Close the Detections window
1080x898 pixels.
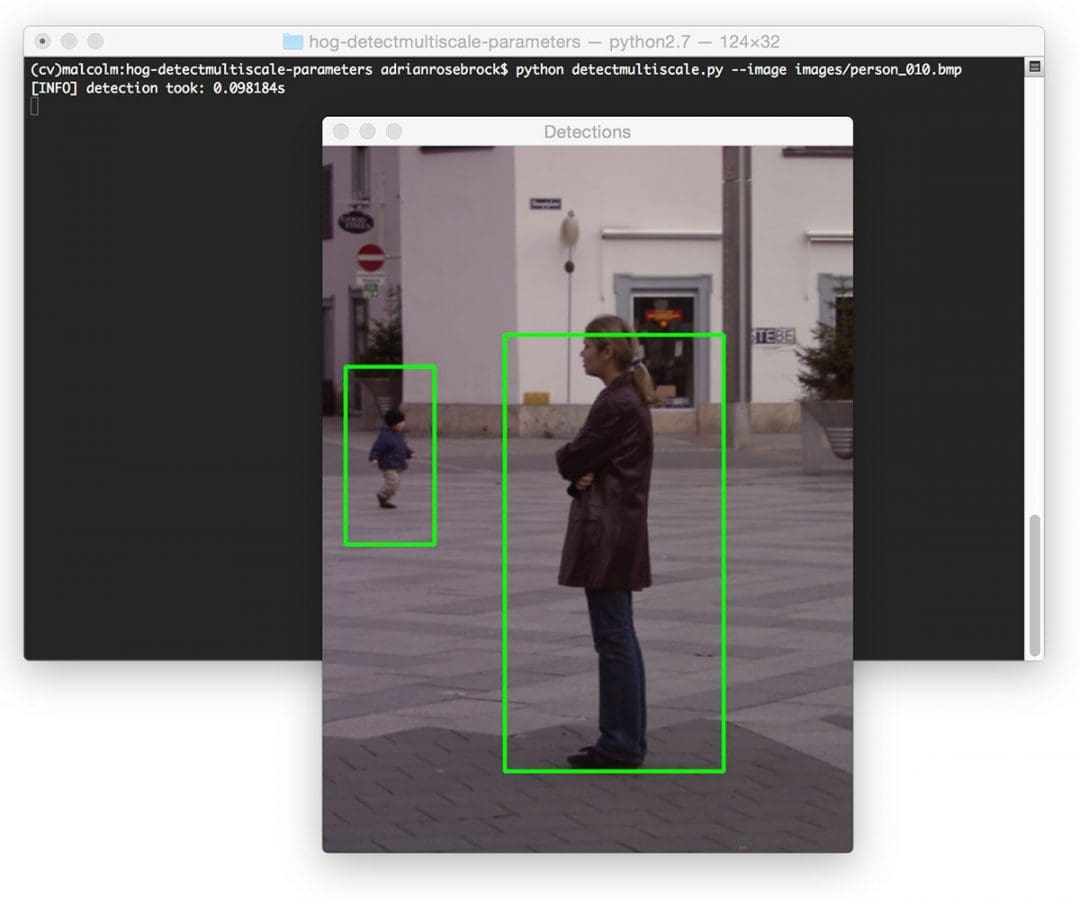pos(341,132)
